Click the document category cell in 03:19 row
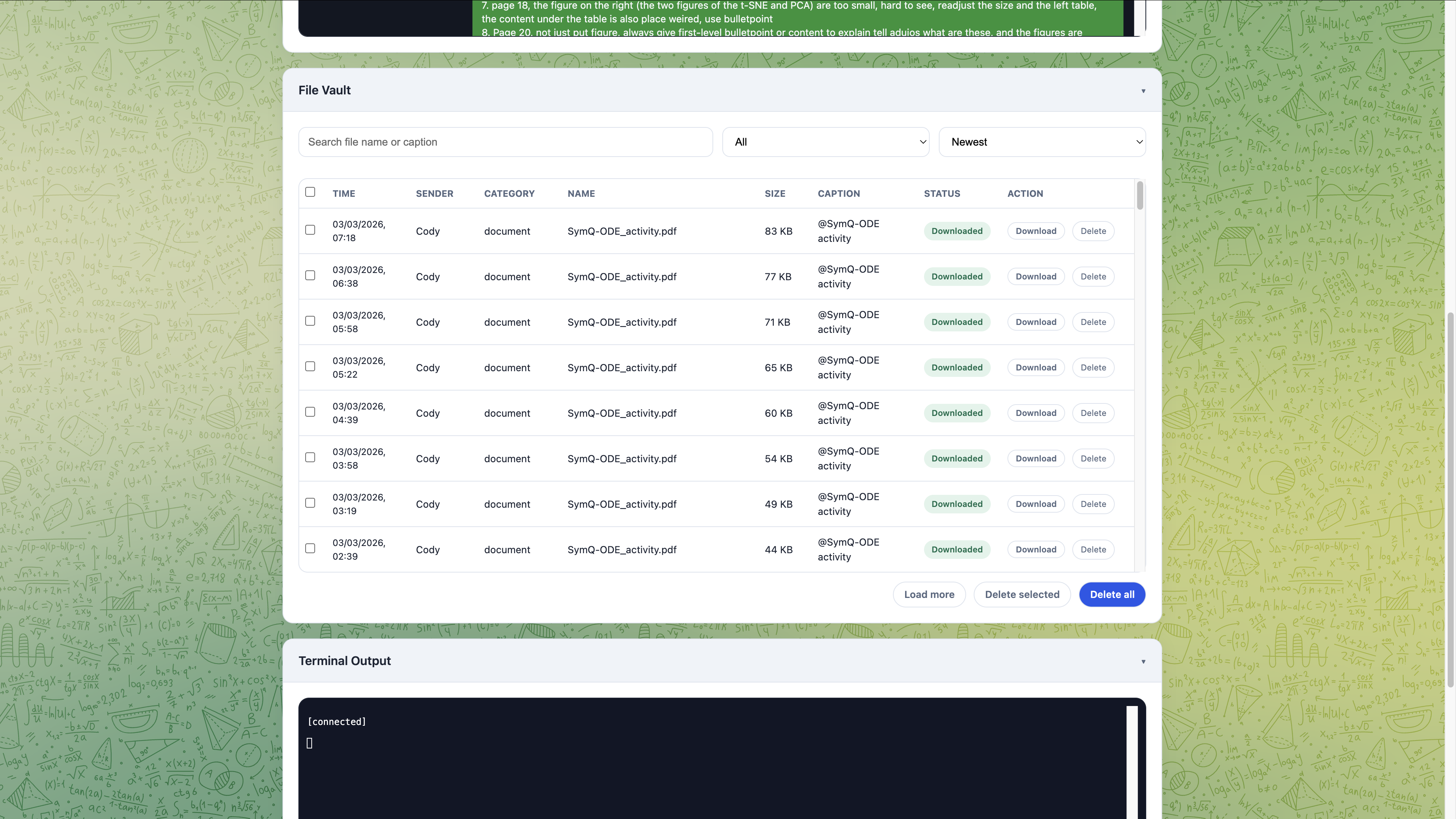This screenshot has width=1456, height=819. [507, 504]
